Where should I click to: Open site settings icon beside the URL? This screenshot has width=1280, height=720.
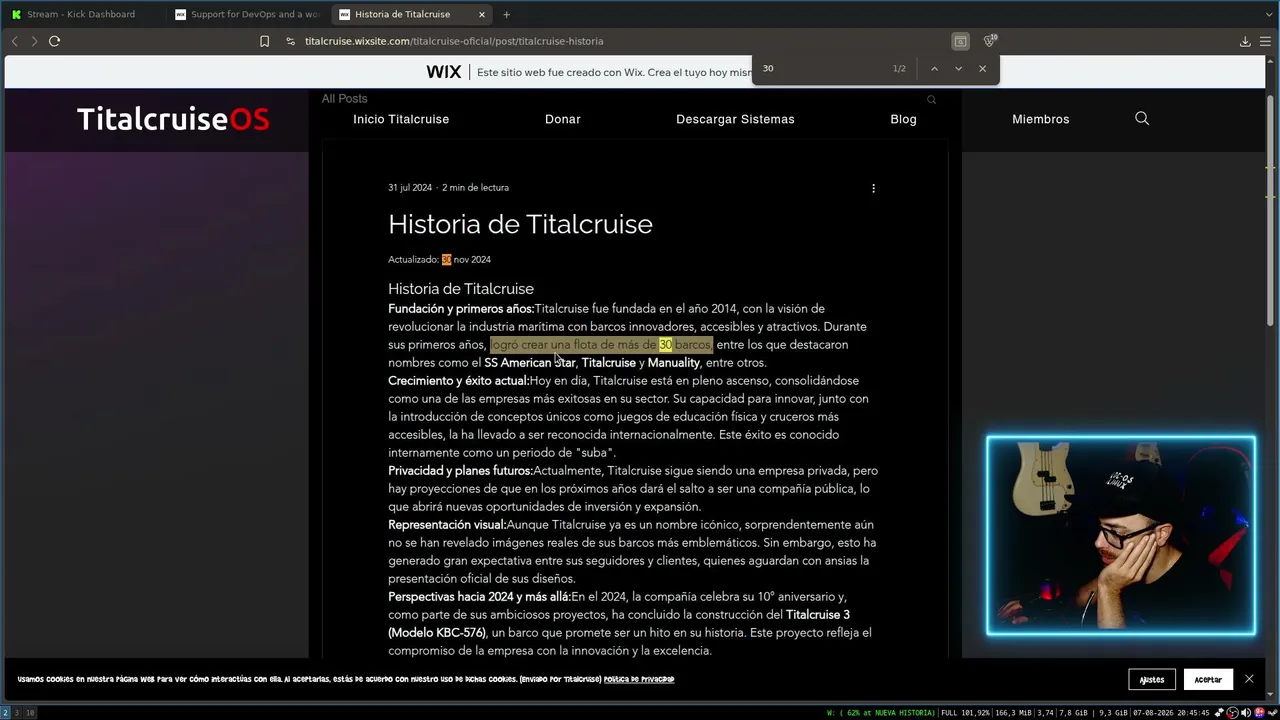pyautogui.click(x=290, y=41)
